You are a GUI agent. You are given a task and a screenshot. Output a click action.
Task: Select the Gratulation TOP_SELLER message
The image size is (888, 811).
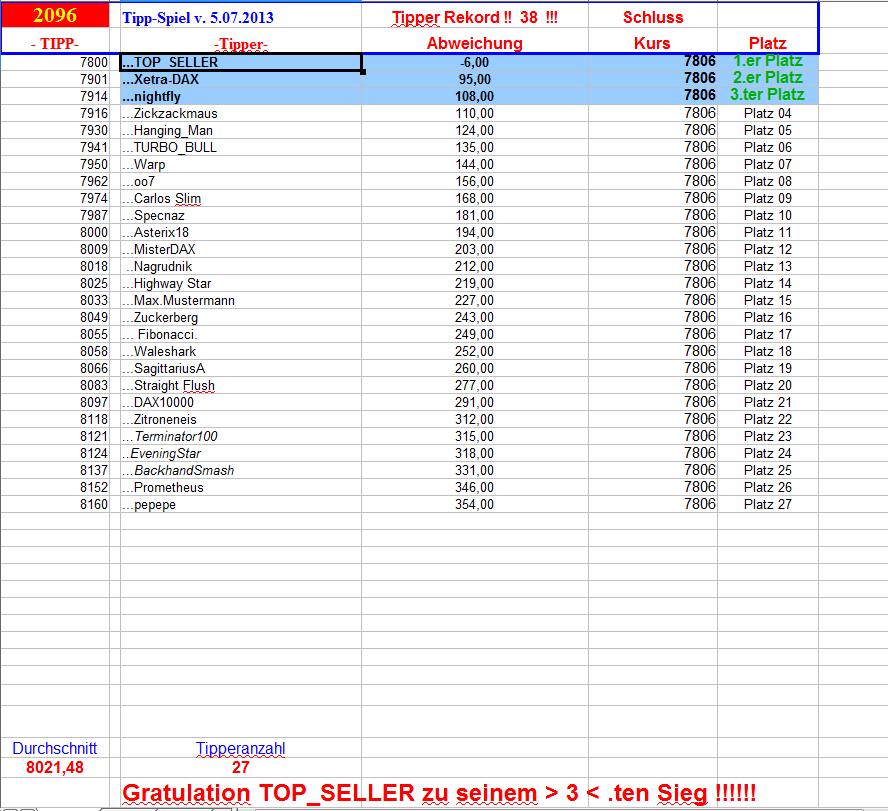(x=439, y=793)
